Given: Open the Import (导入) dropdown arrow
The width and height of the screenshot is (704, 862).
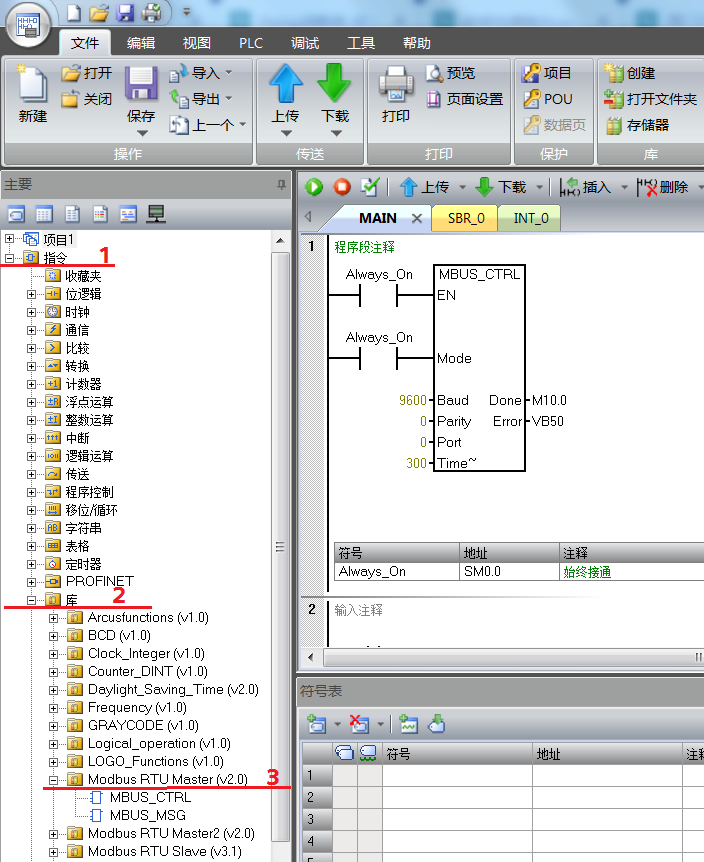Looking at the screenshot, I should pyautogui.click(x=228, y=73).
